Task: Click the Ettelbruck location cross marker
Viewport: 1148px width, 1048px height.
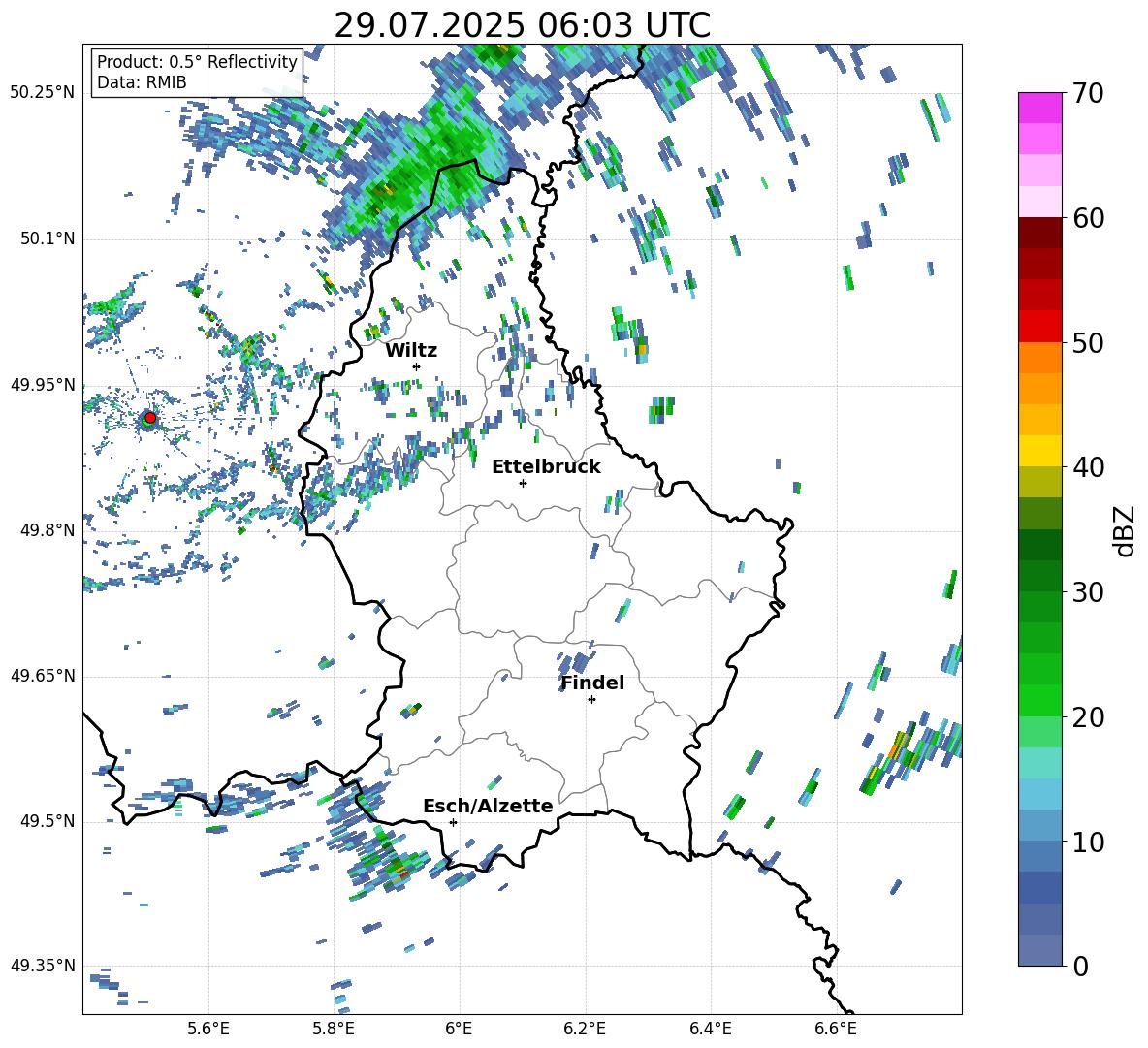Action: click(523, 483)
